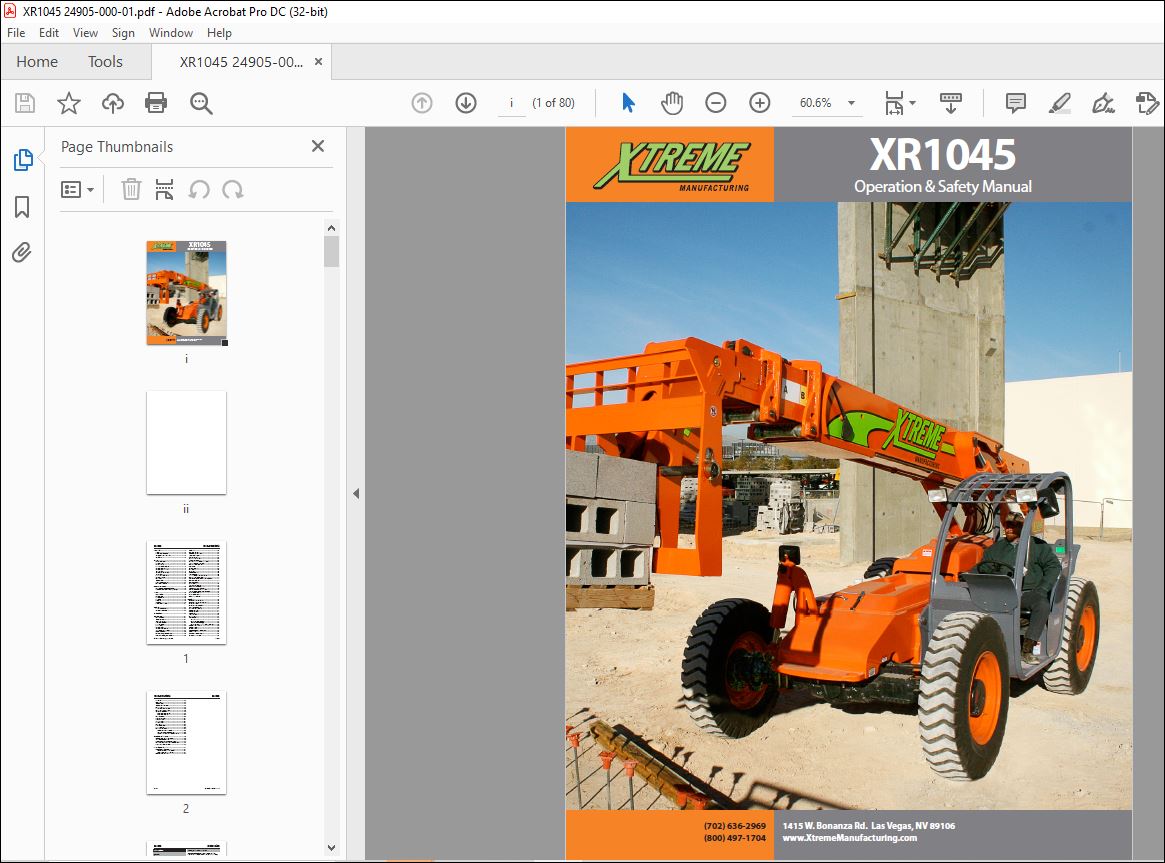
Task: Click the upload to cloud icon
Action: [113, 103]
